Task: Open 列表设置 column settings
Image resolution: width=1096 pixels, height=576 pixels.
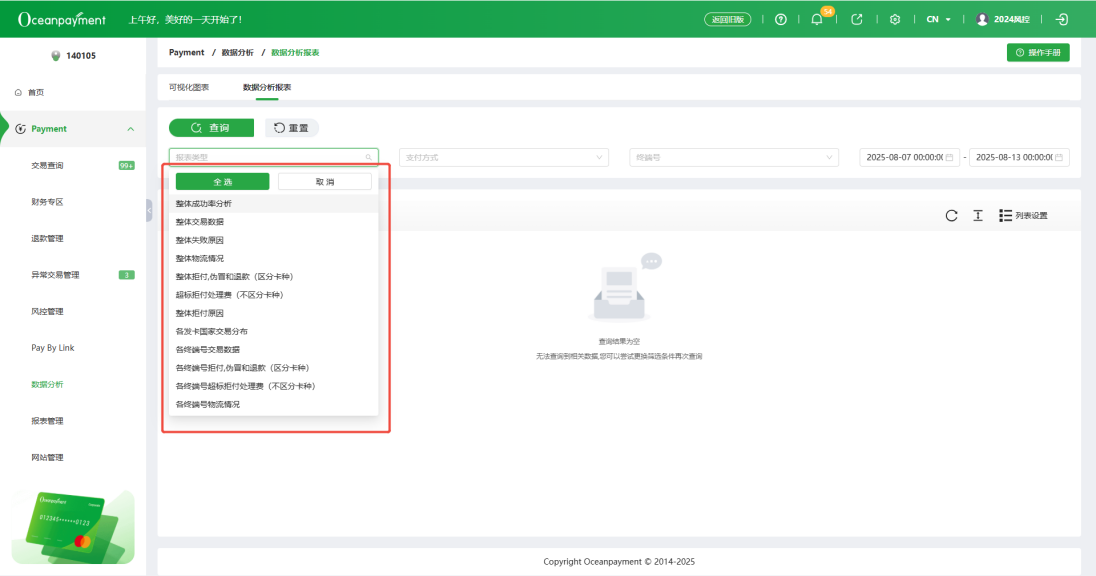Action: pos(1023,215)
